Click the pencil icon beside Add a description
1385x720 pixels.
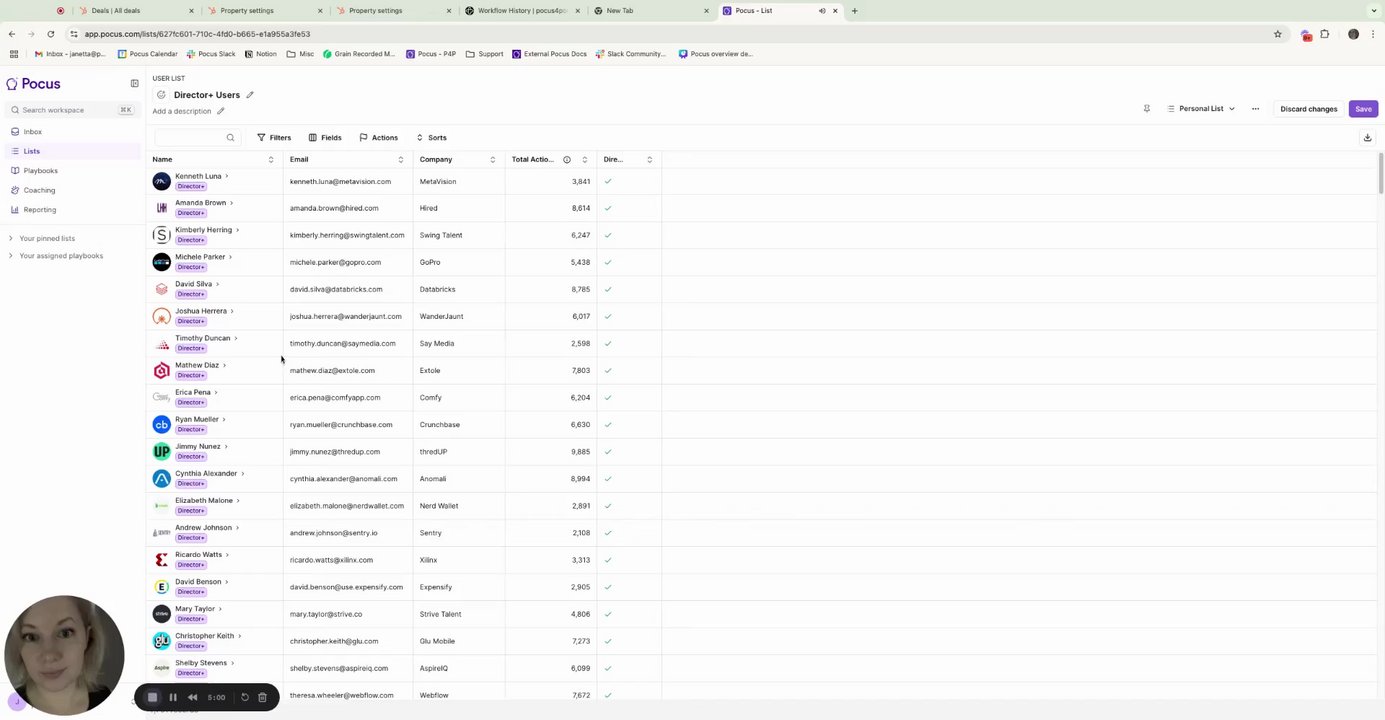click(x=221, y=111)
